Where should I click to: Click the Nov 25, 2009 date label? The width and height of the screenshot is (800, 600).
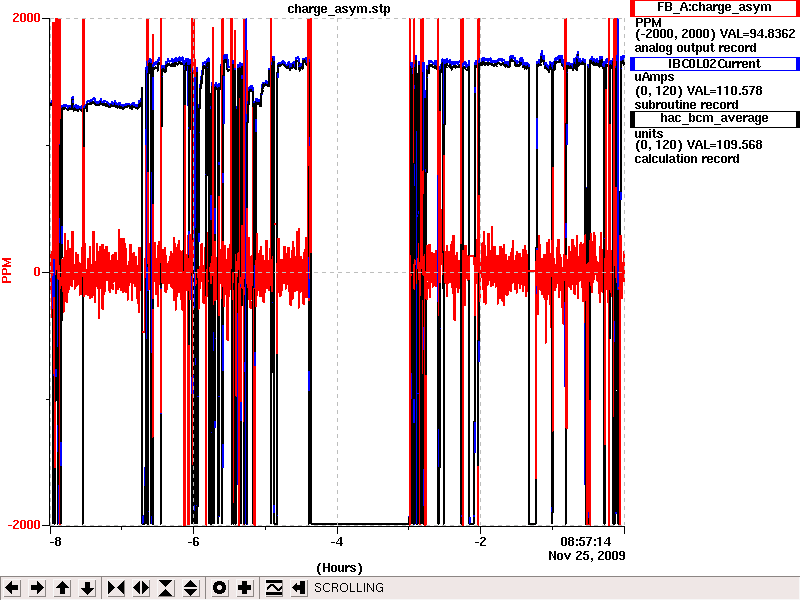coord(587,555)
